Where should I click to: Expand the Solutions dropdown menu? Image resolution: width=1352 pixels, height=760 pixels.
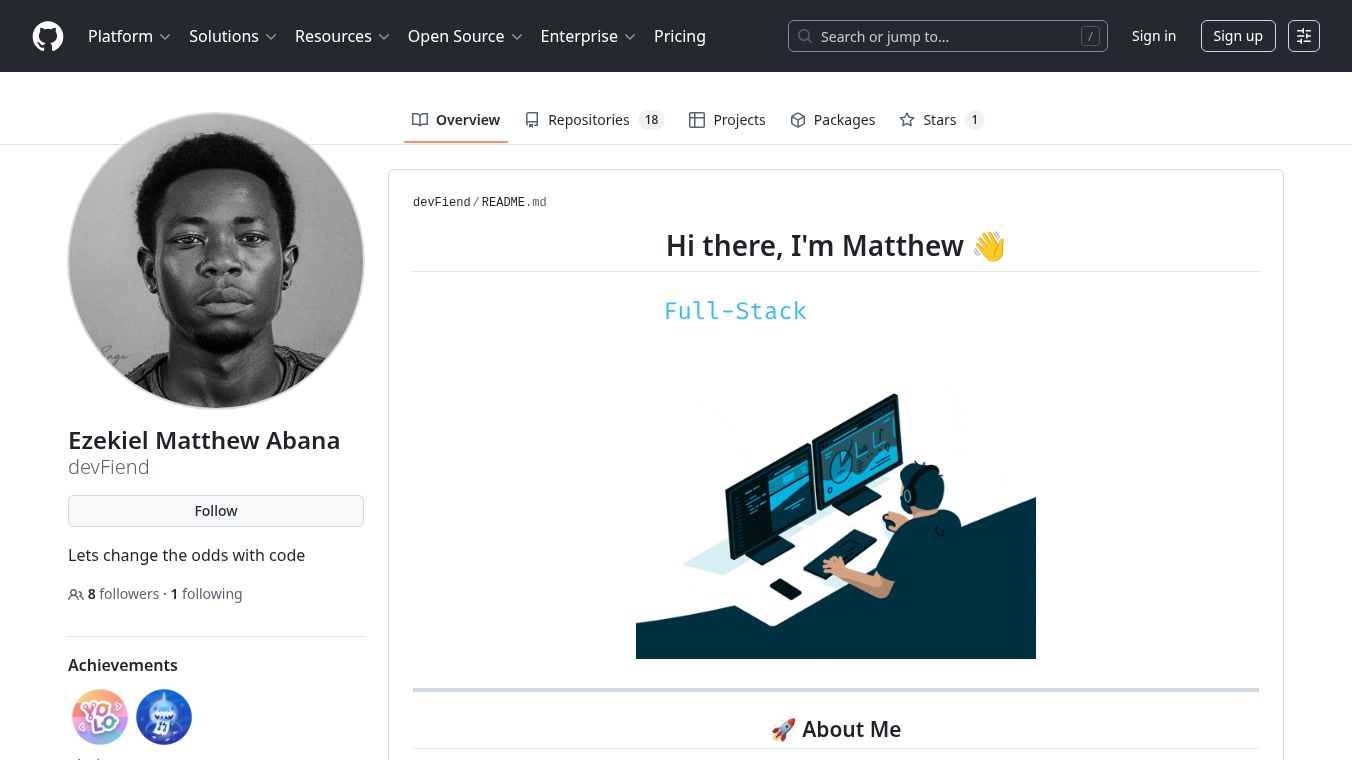pos(232,36)
